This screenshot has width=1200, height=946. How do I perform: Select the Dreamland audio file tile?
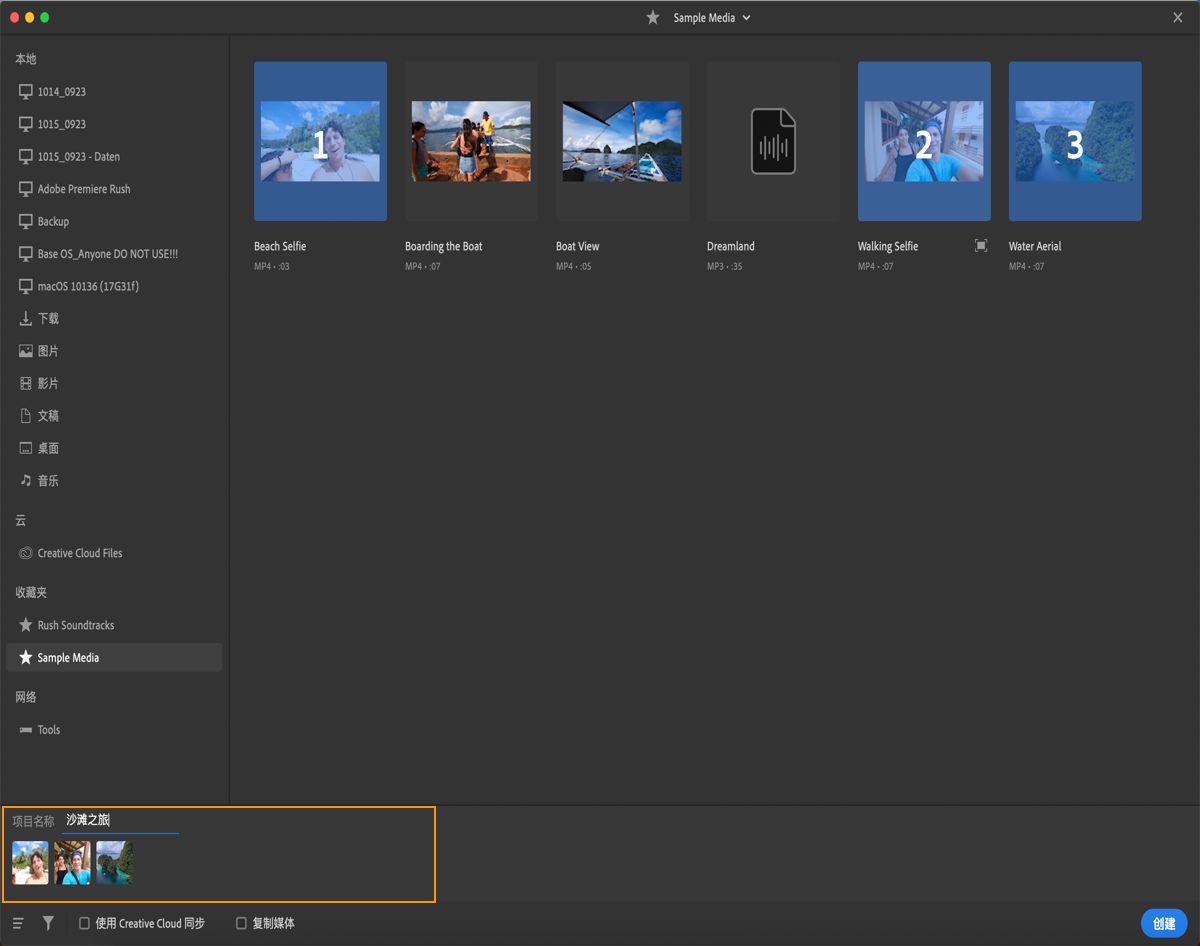pyautogui.click(x=773, y=141)
